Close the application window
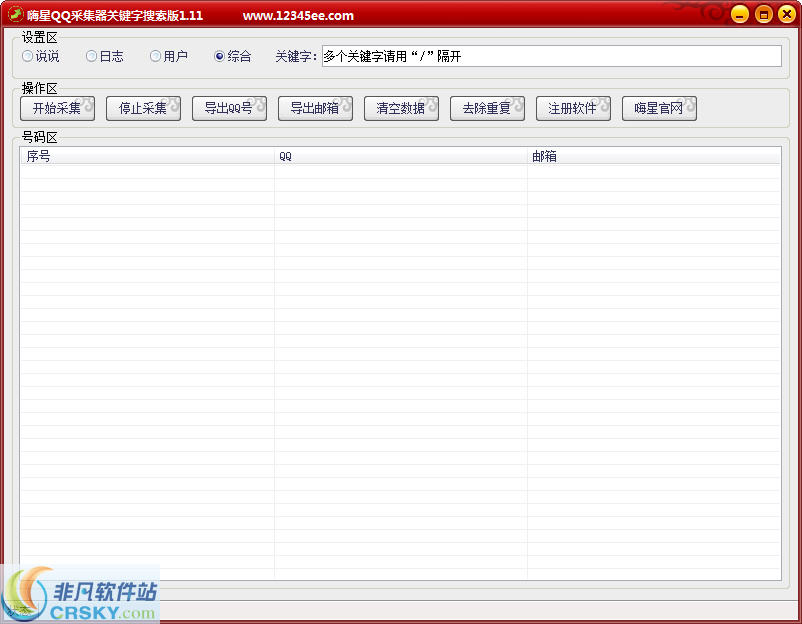The width and height of the screenshot is (802, 624). tap(787, 14)
